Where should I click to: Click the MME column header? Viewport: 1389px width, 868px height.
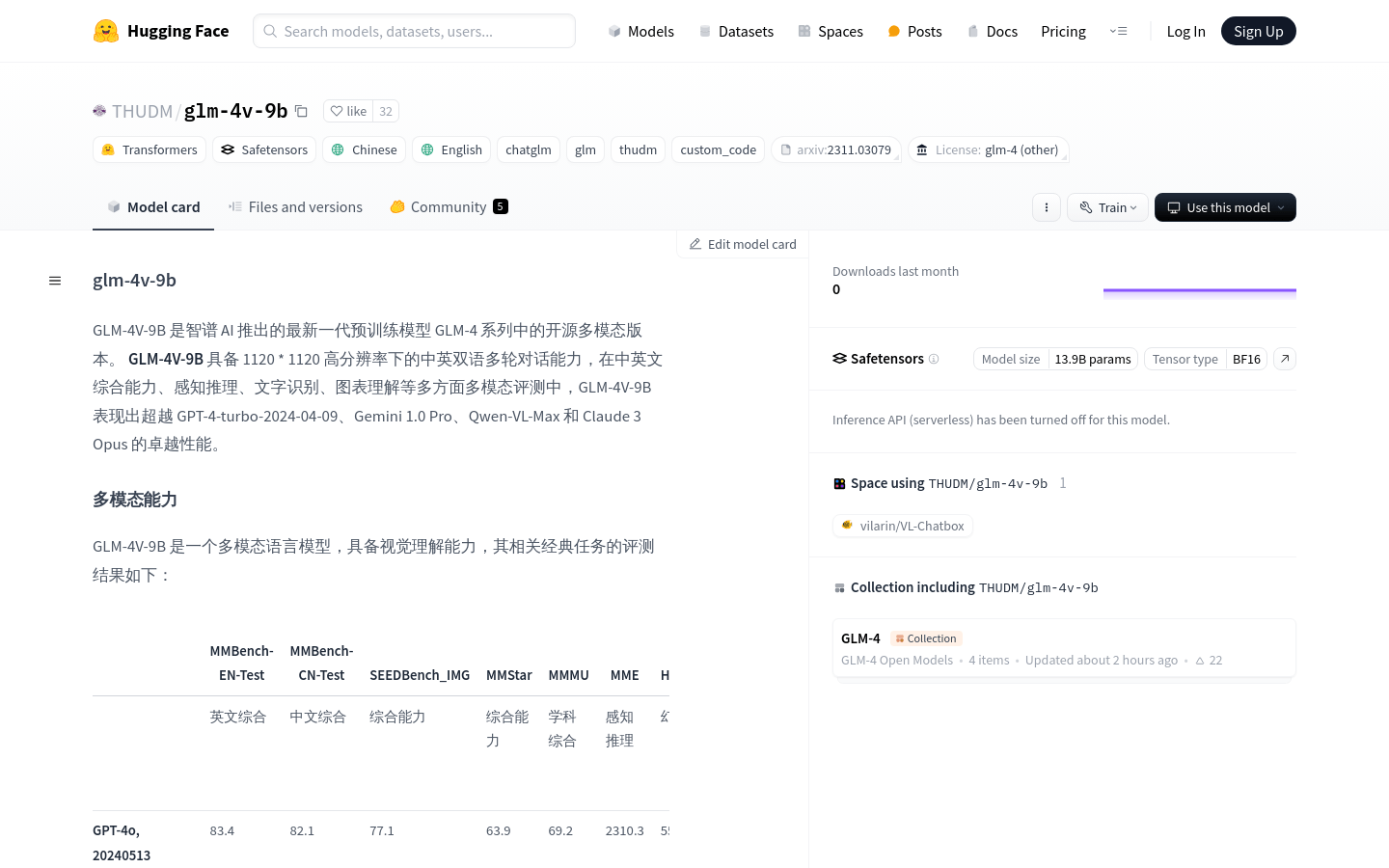624,675
